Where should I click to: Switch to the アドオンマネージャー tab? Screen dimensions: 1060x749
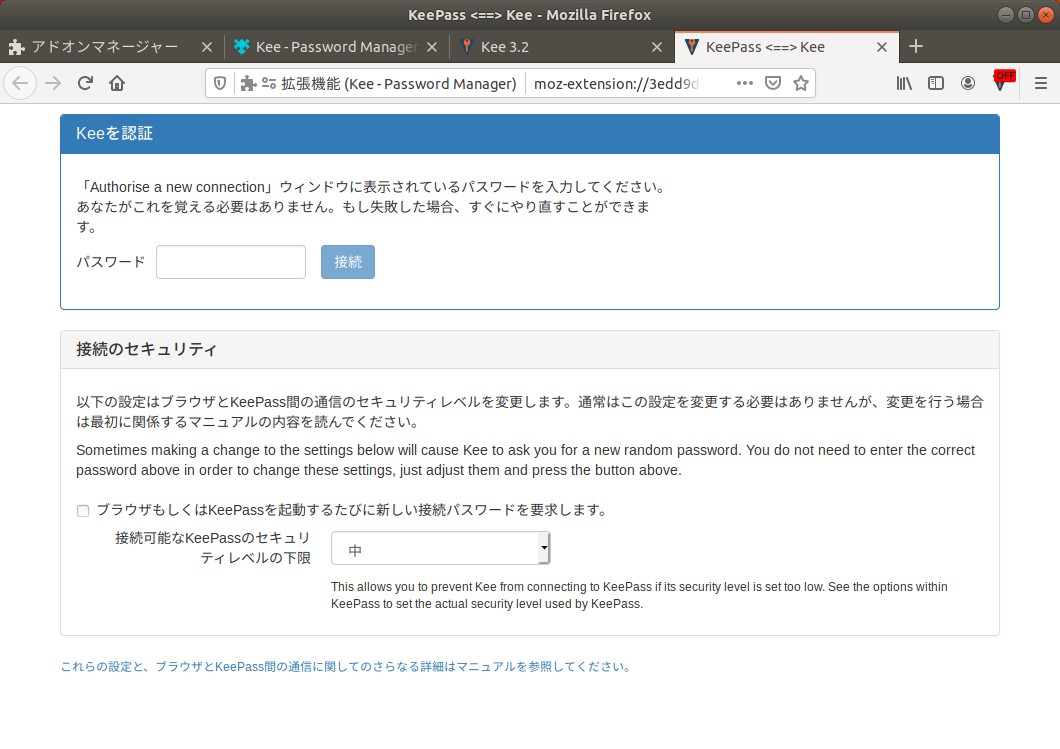(105, 47)
